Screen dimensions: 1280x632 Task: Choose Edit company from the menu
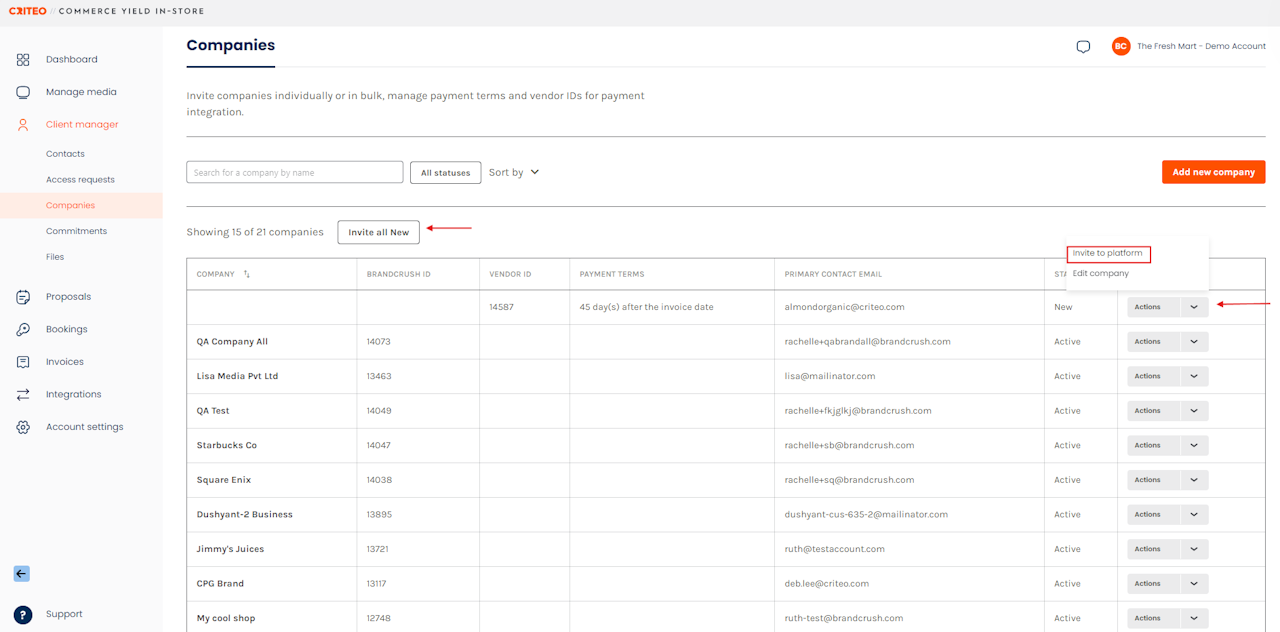pyautogui.click(x=1101, y=274)
